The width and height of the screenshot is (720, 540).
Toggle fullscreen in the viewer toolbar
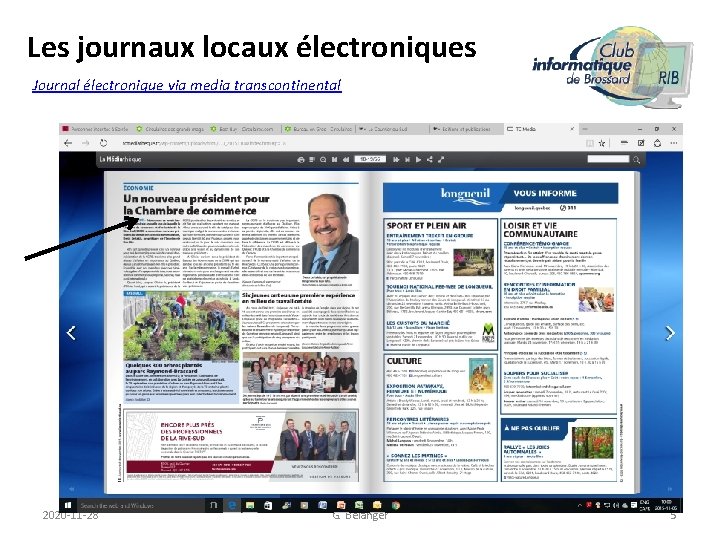[x=441, y=159]
